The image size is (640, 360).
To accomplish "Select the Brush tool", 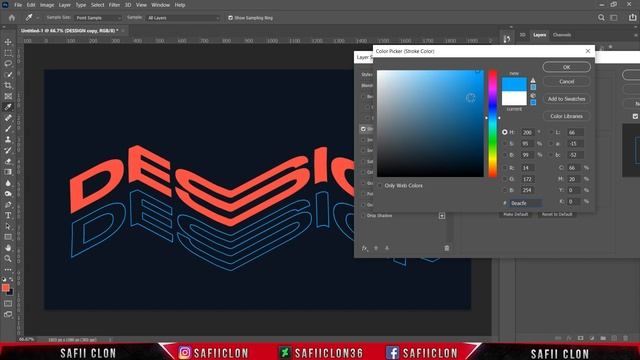I will coord(8,129).
